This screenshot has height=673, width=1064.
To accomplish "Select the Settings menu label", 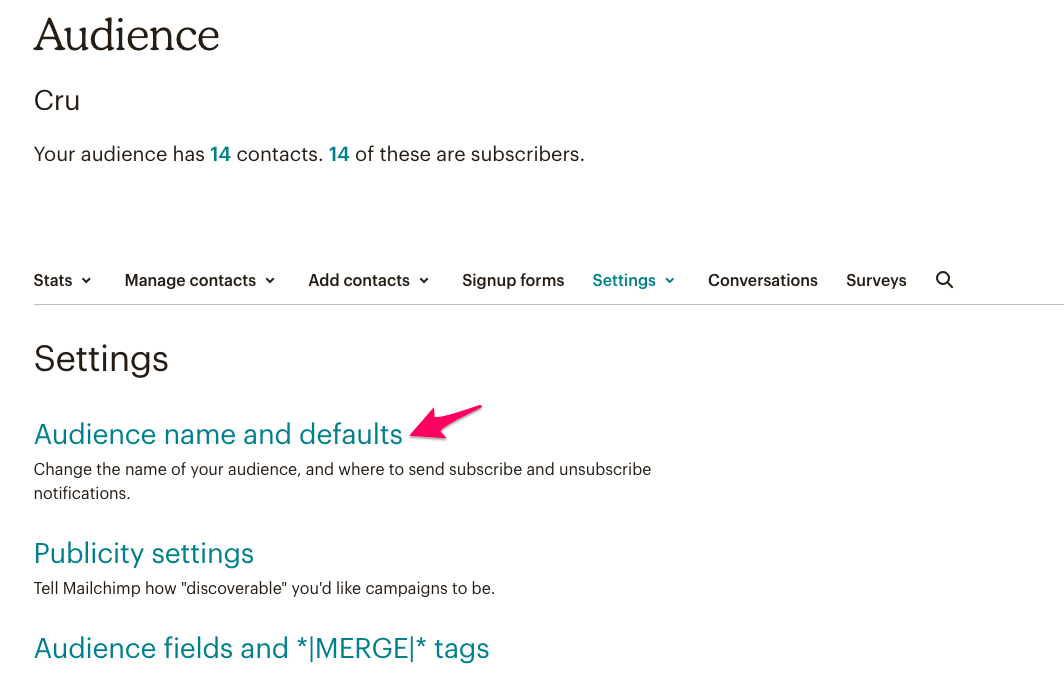I will (x=624, y=281).
